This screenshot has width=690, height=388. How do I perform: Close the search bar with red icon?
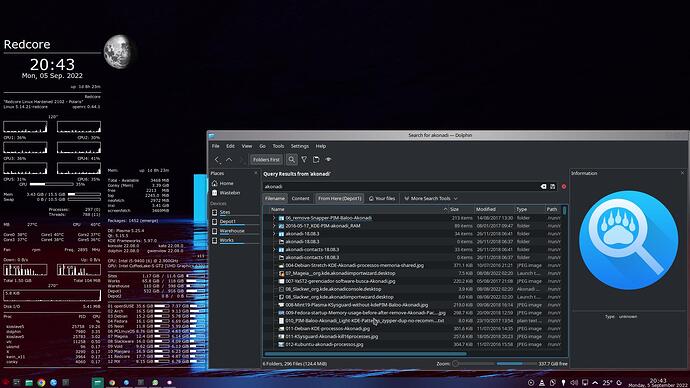(x=564, y=187)
